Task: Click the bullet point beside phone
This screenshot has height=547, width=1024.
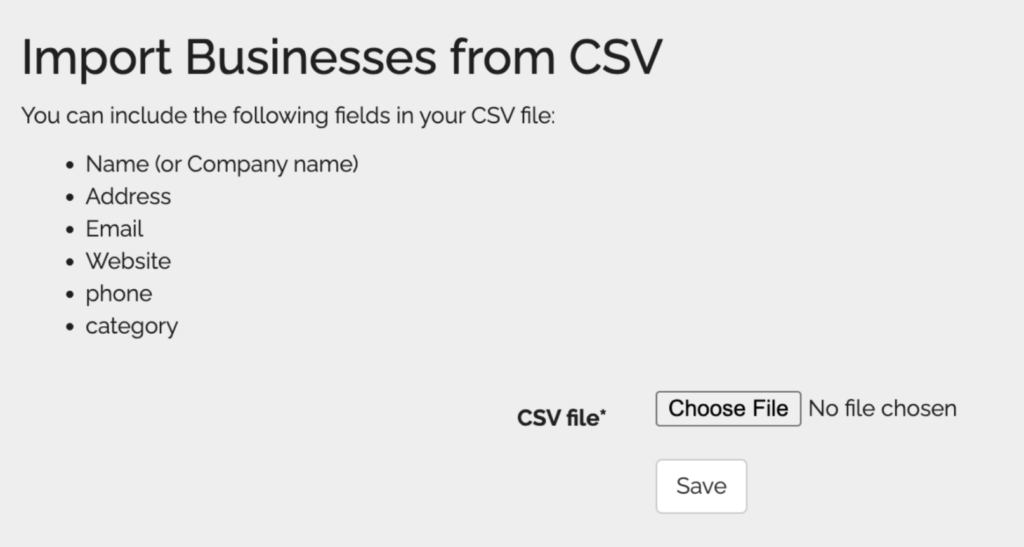Action: coord(70,295)
